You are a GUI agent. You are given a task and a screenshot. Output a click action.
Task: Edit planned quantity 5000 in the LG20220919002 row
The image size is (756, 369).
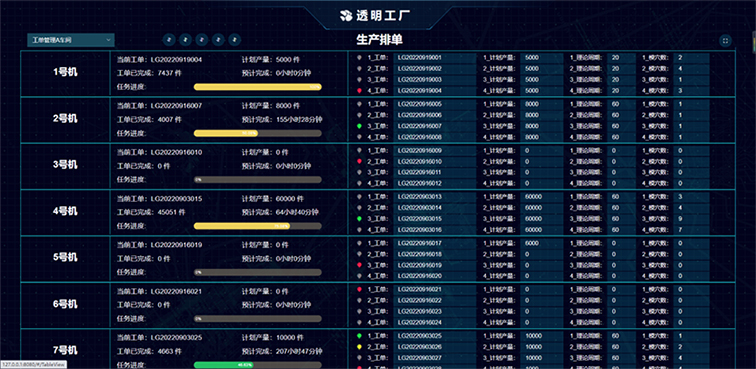point(541,68)
